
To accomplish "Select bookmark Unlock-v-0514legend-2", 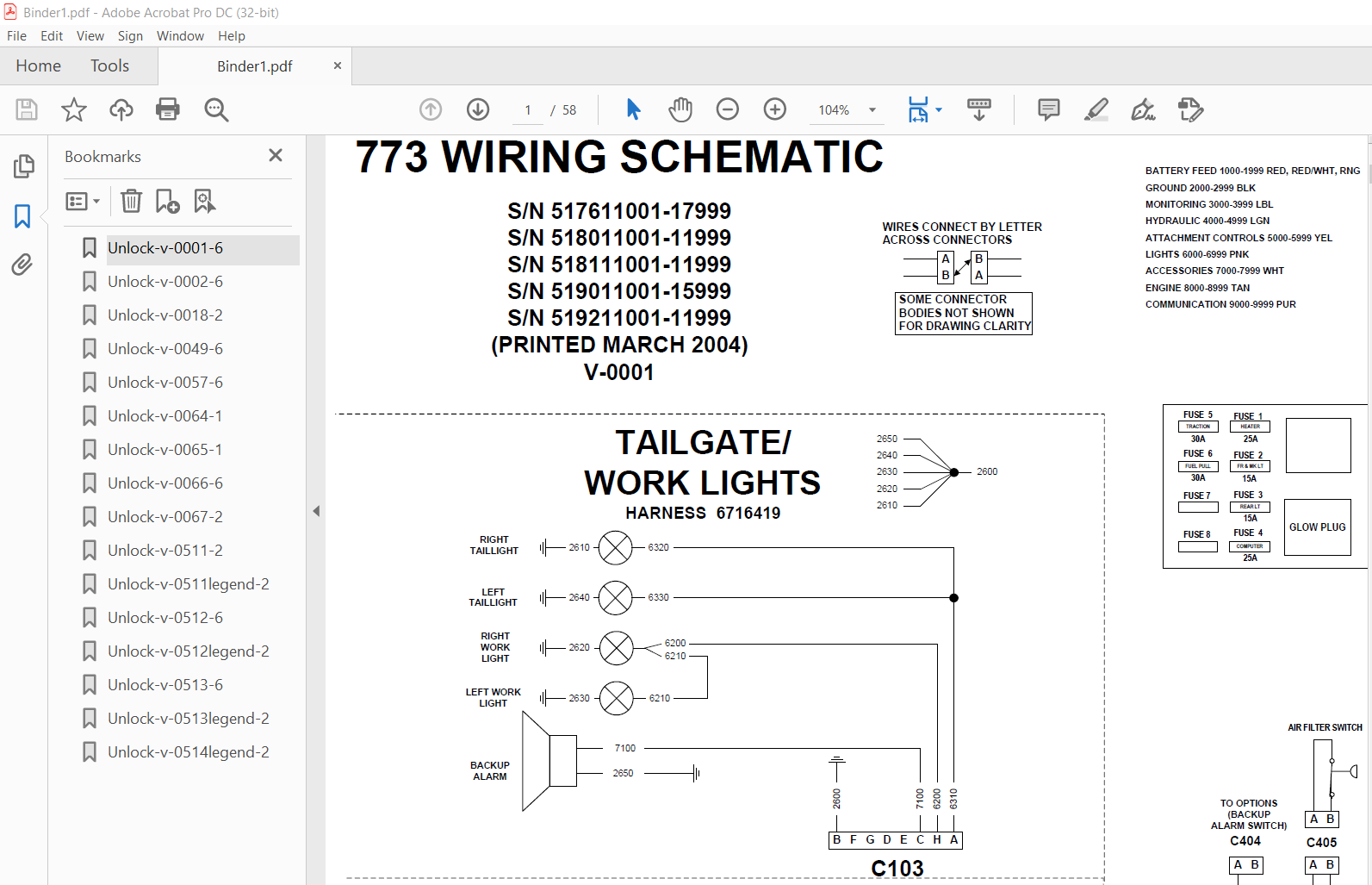I will pos(189,752).
